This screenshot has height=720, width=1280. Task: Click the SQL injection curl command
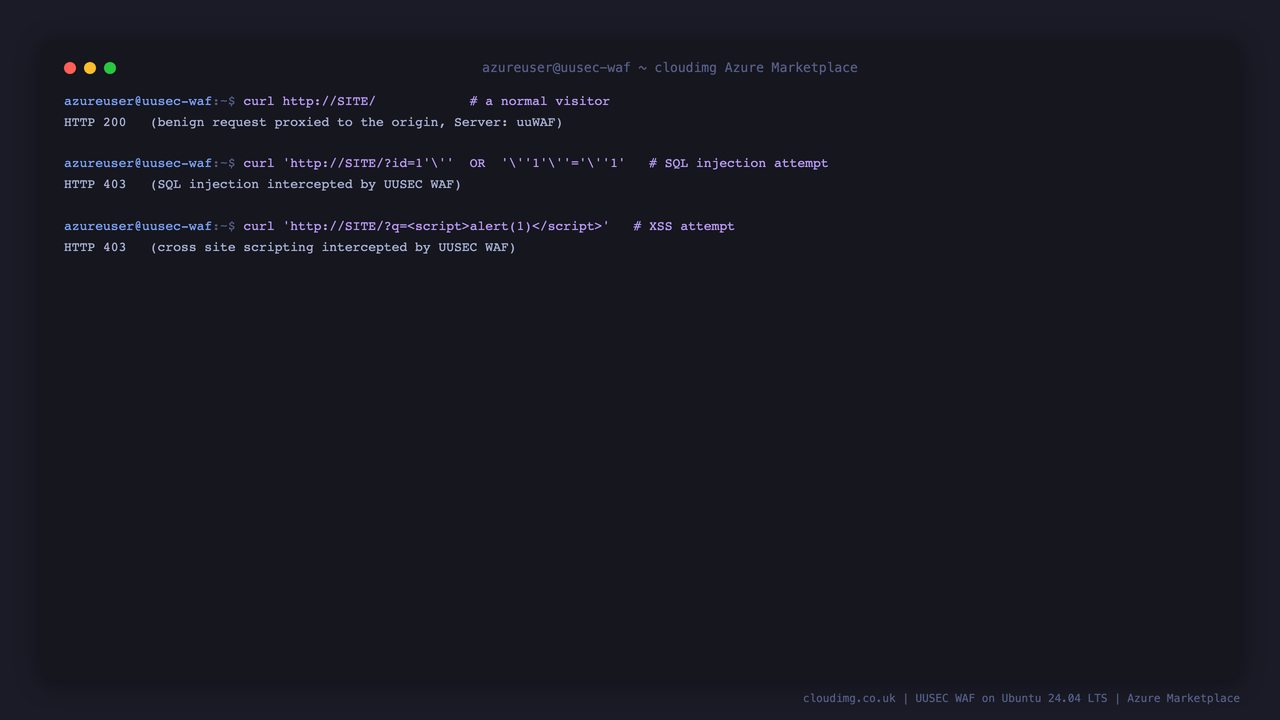click(x=434, y=163)
